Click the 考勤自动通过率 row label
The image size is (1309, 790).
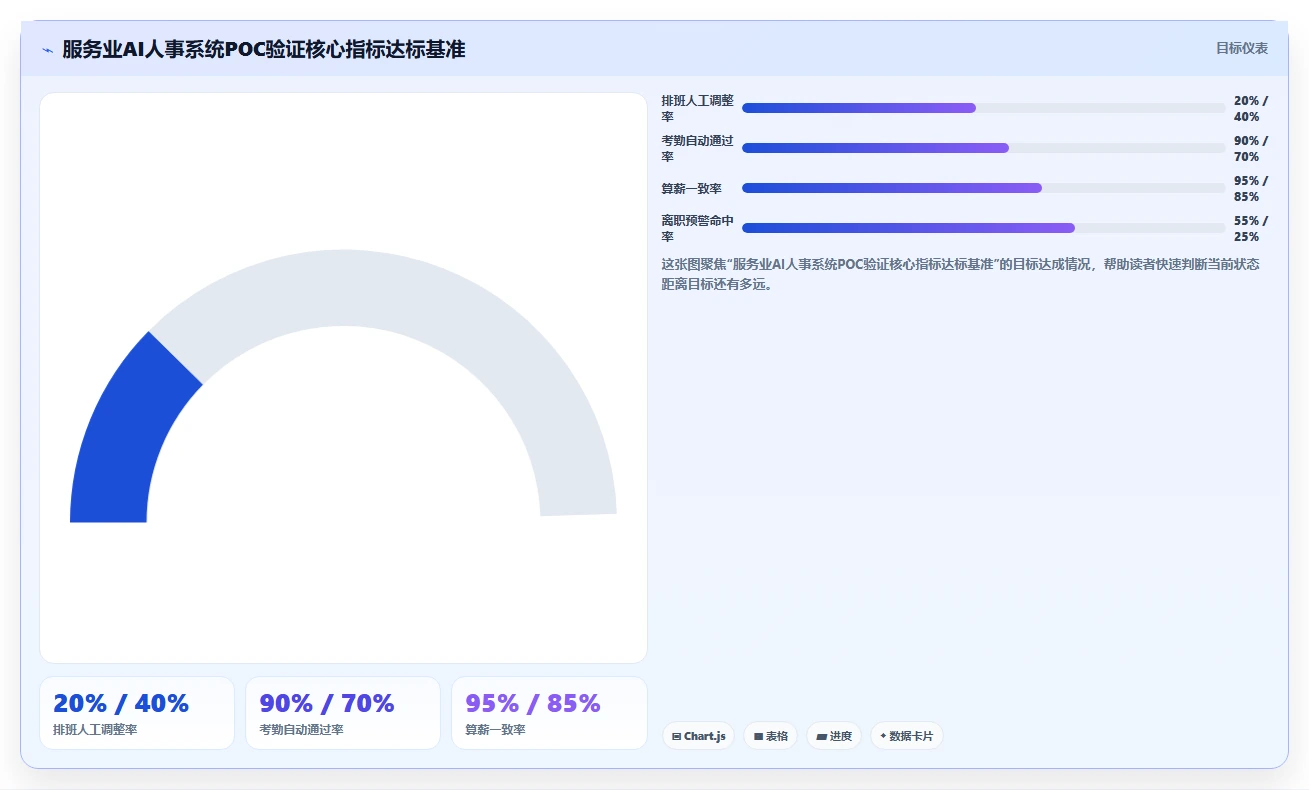(697, 149)
